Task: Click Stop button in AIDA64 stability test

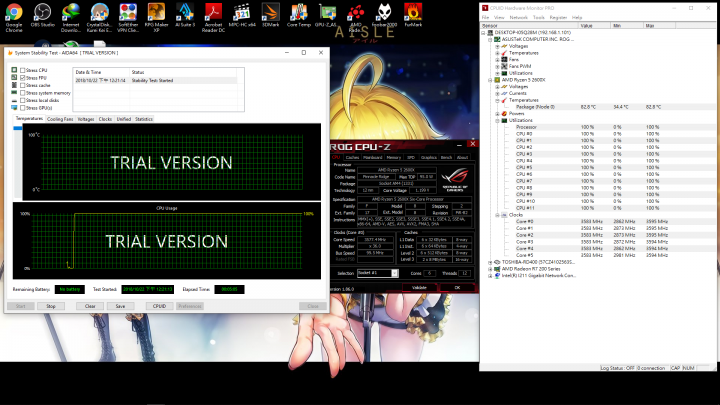Action: 51,306
